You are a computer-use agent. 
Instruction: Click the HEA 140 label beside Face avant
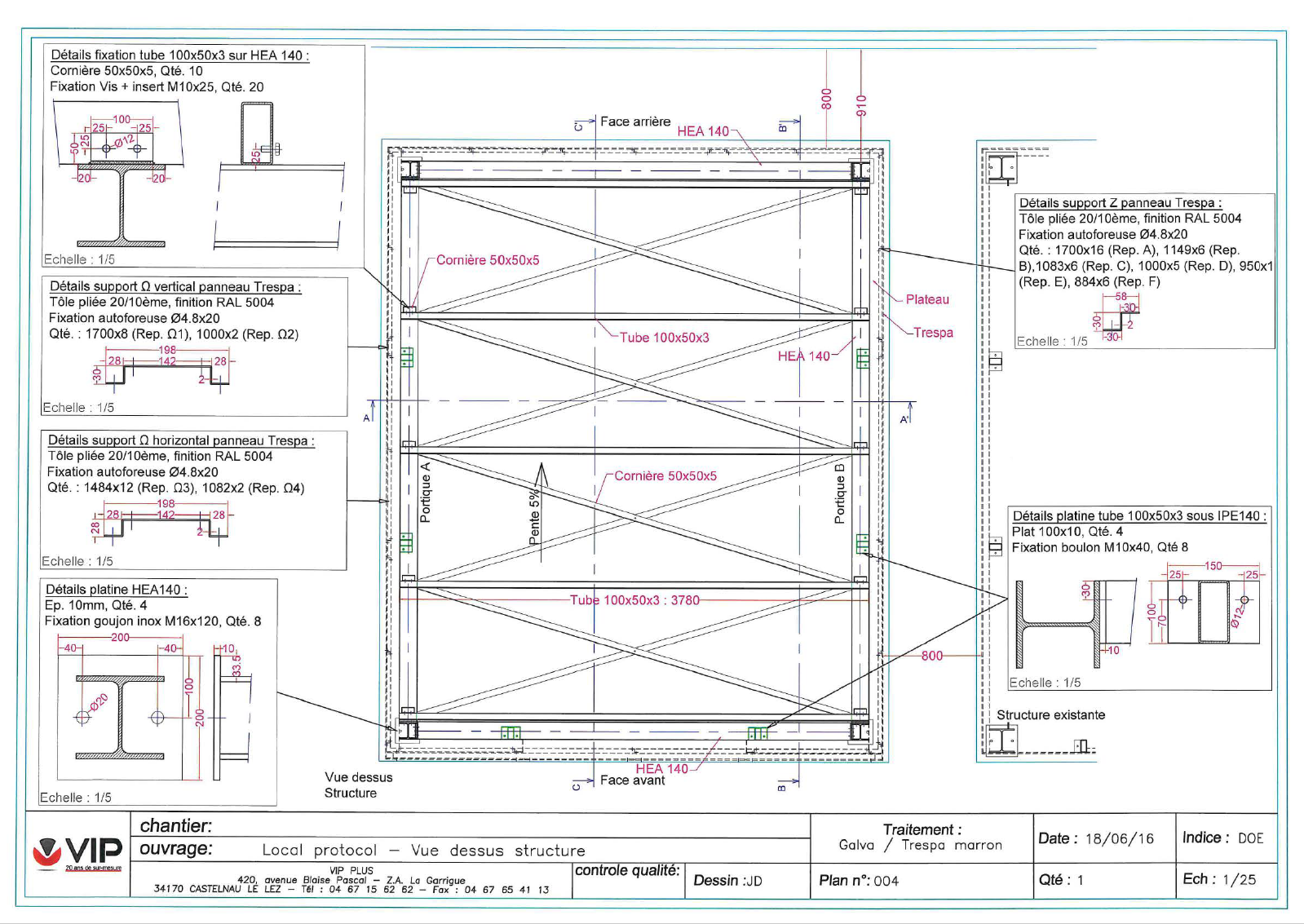pyautogui.click(x=661, y=769)
